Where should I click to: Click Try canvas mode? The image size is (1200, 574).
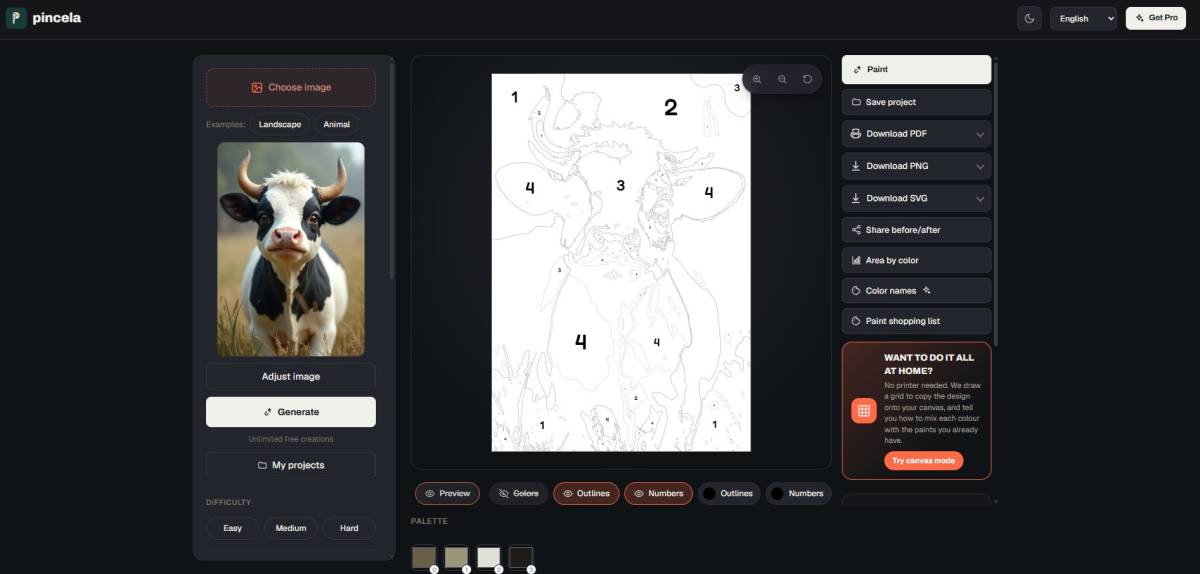(924, 461)
